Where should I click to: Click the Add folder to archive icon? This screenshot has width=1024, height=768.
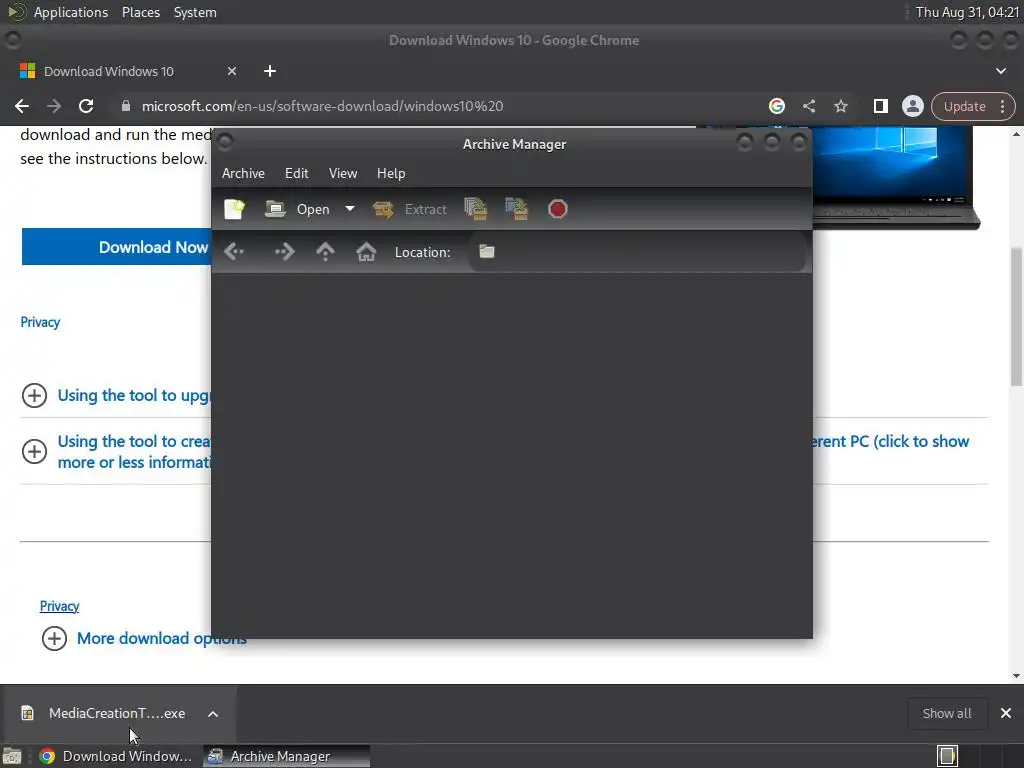click(x=517, y=209)
